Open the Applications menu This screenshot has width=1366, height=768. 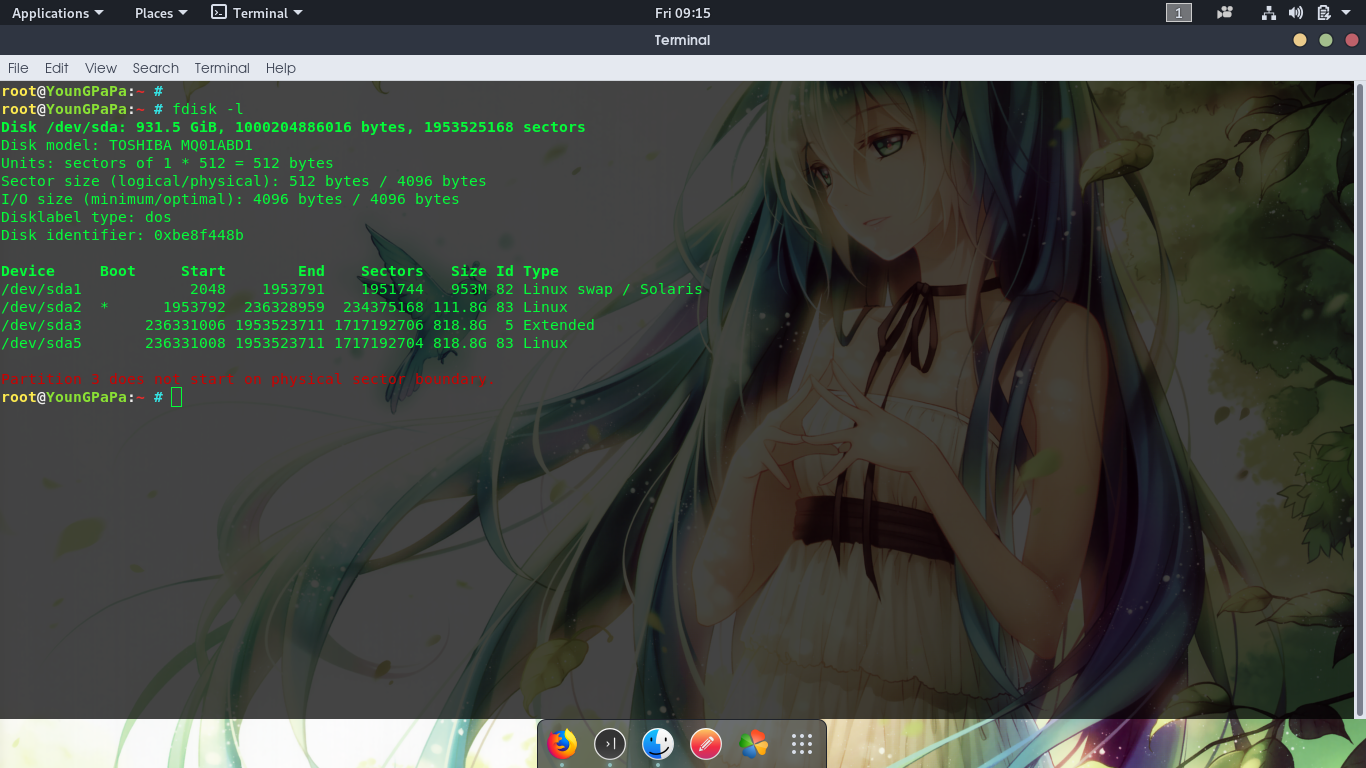point(57,13)
